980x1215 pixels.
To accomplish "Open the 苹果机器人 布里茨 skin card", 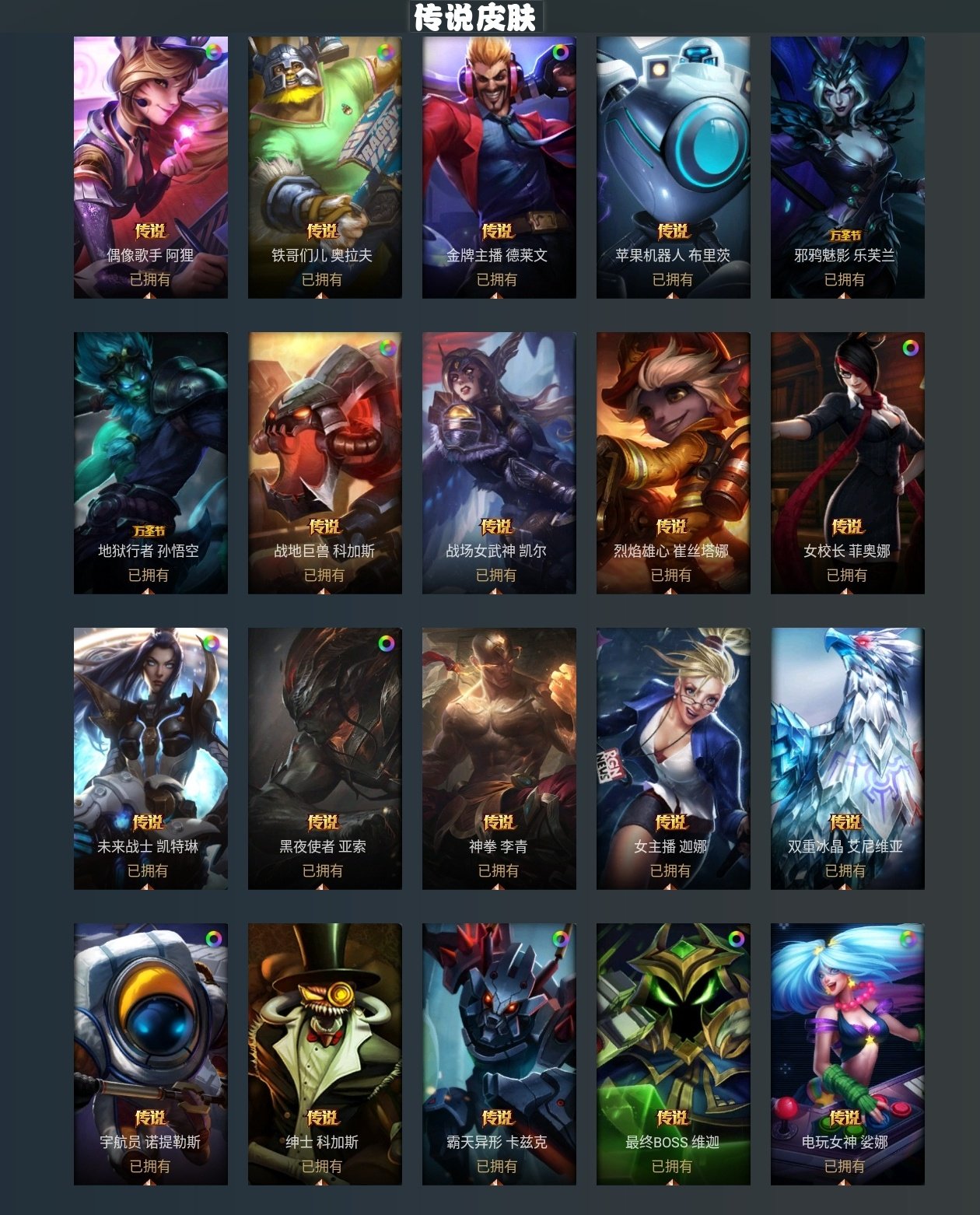I will 674,167.
